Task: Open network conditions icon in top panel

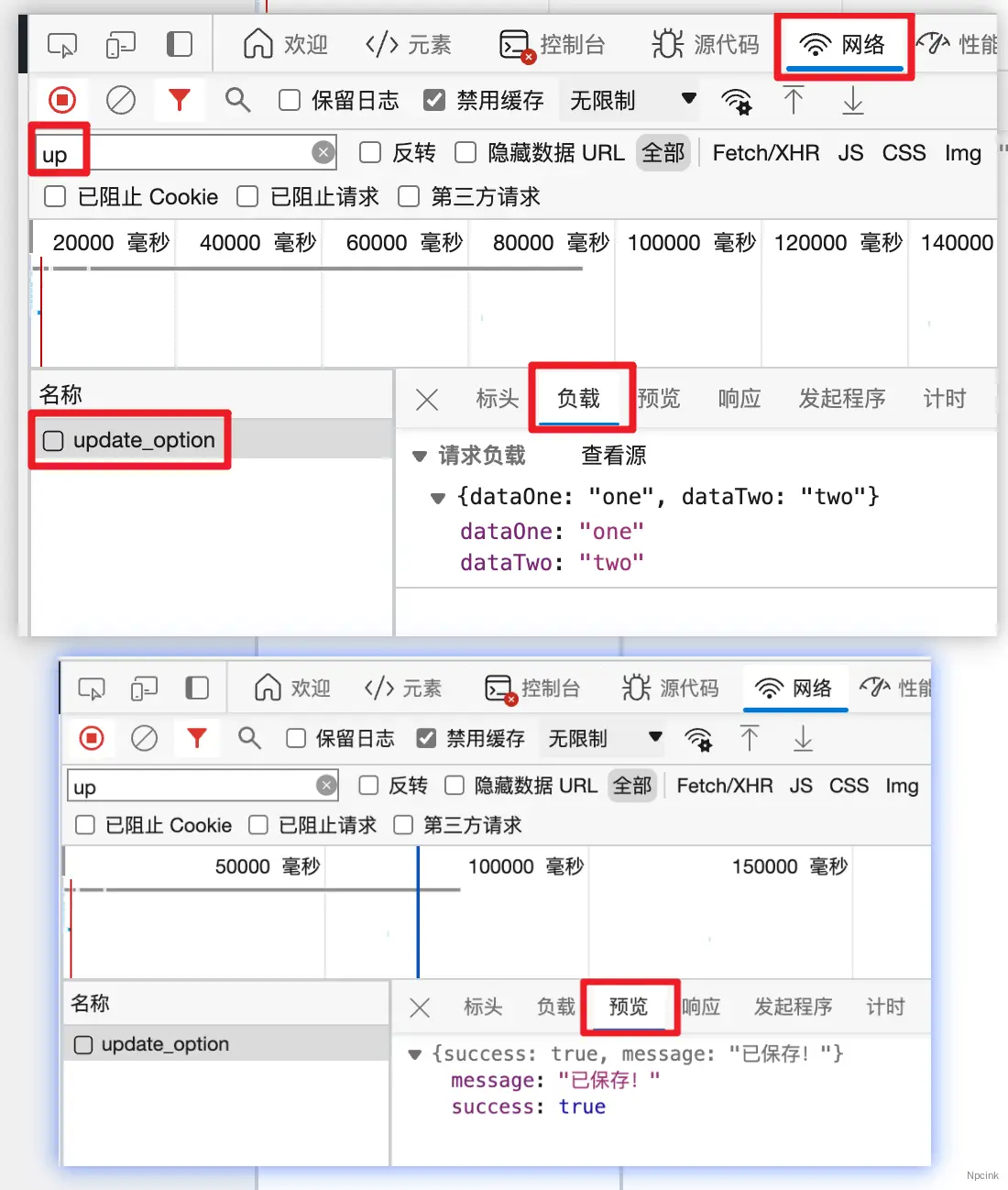Action: tap(737, 101)
